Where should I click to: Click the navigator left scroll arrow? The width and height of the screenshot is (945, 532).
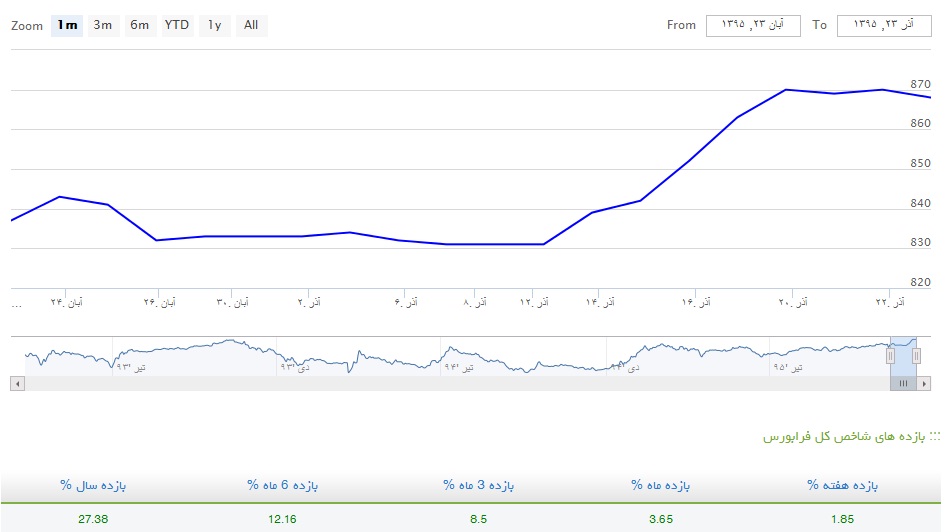click(x=17, y=384)
